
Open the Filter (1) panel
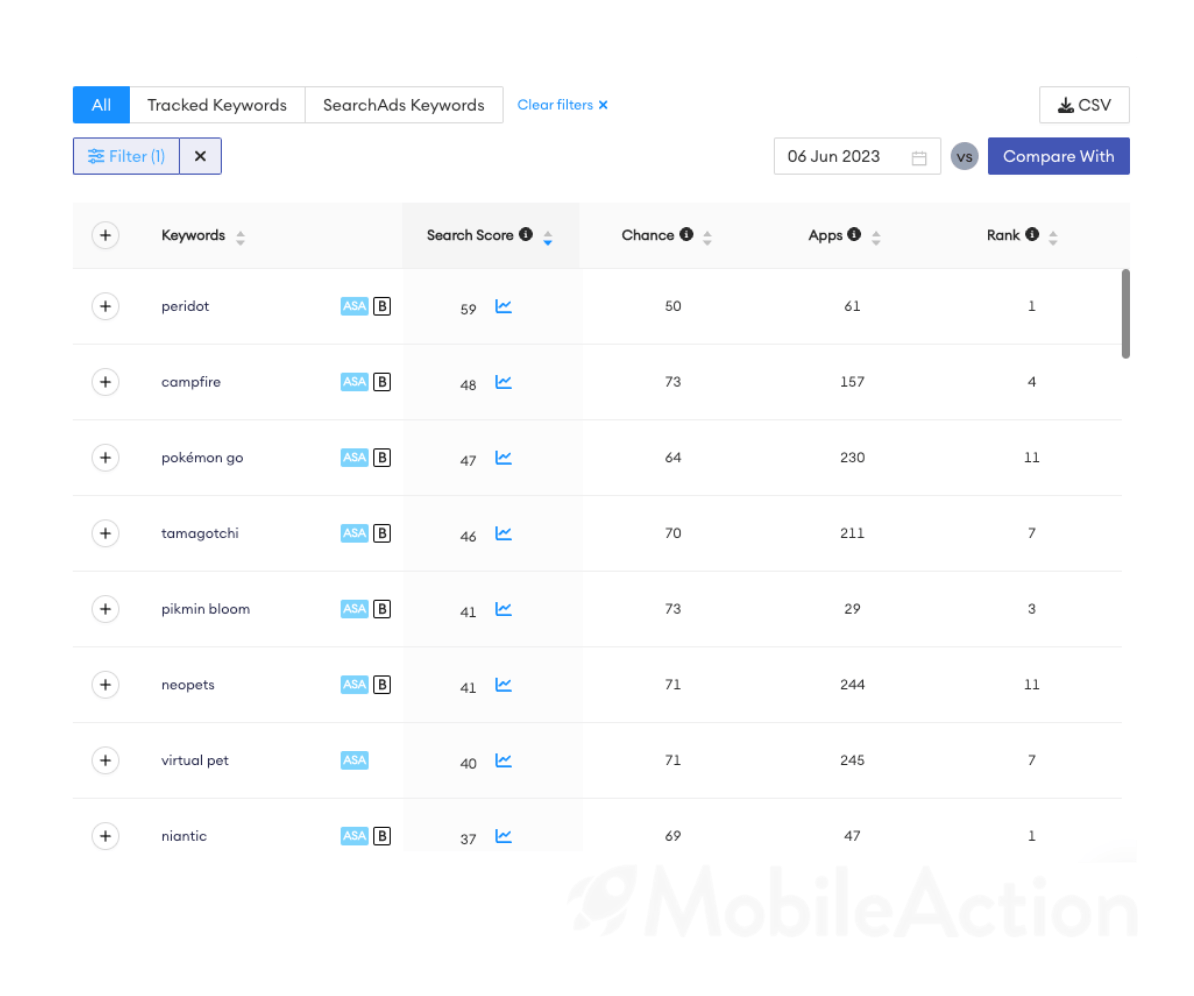(126, 156)
